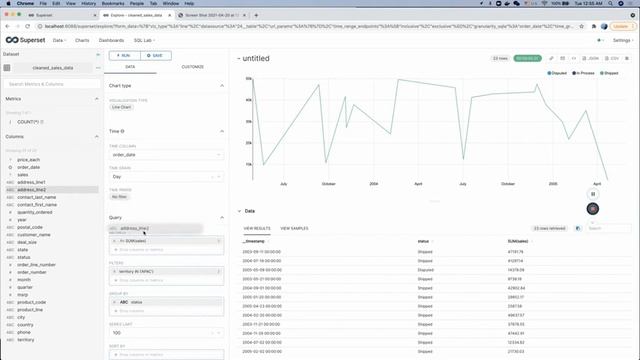Collapse the Time section
This screenshot has height=360, width=640.
click(x=222, y=131)
